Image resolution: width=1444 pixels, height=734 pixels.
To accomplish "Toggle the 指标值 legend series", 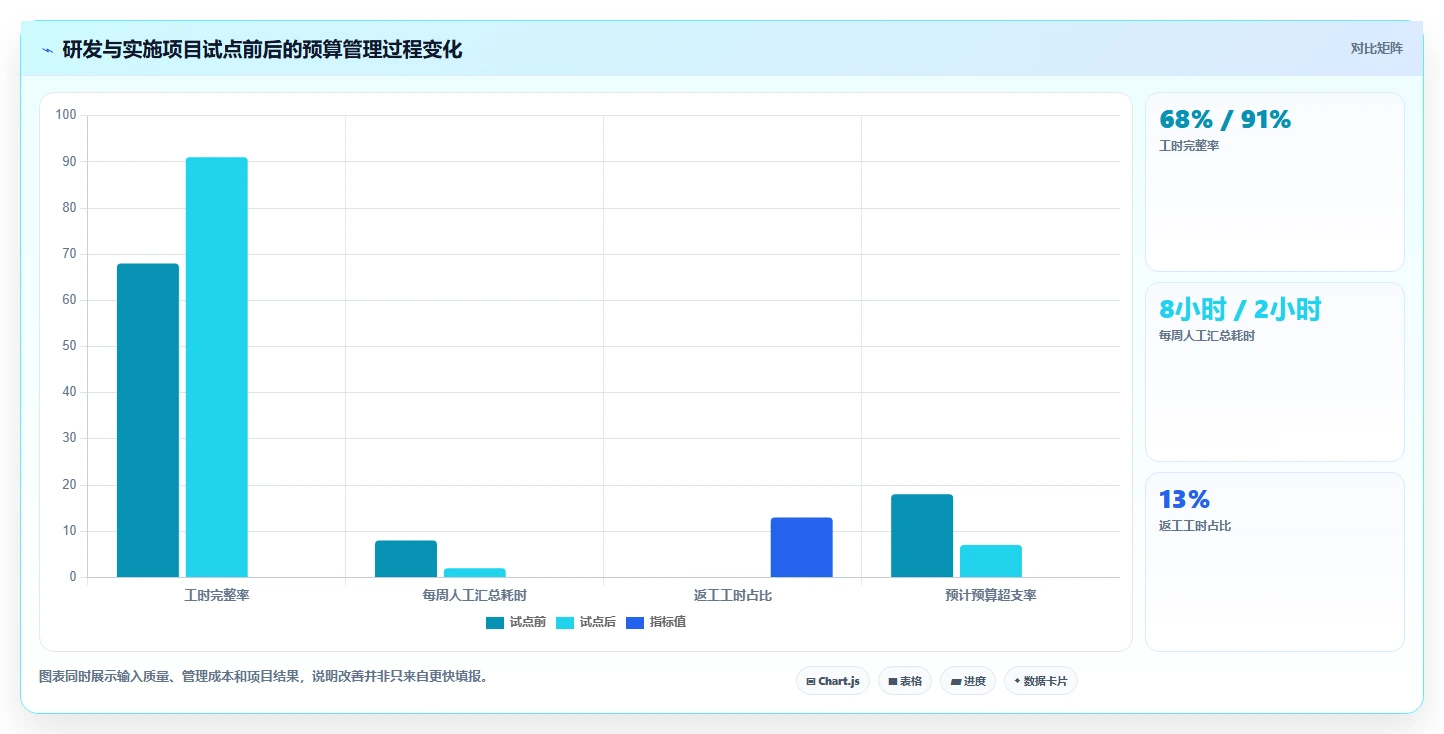I will coord(656,622).
